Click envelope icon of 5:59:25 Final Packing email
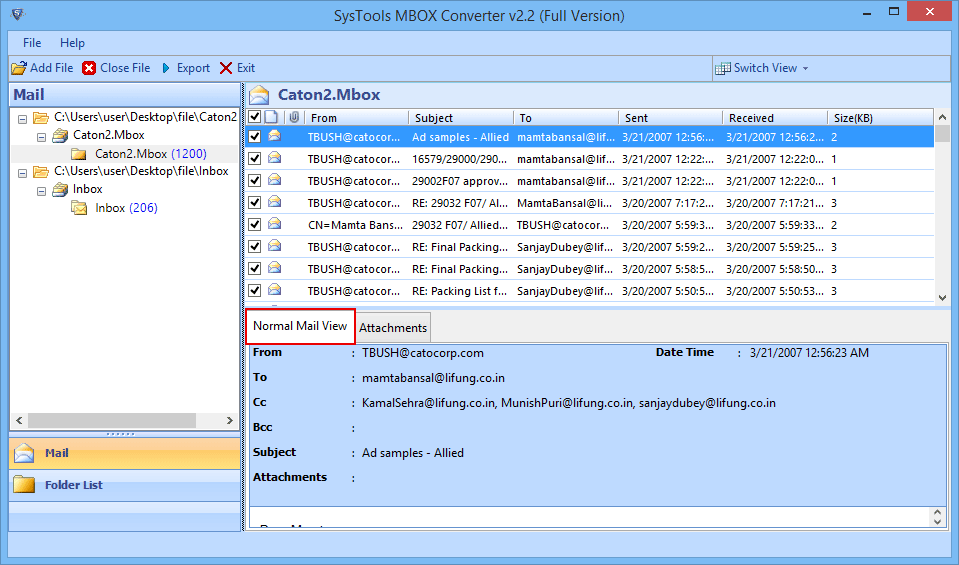This screenshot has height=565, width=959. (275, 246)
